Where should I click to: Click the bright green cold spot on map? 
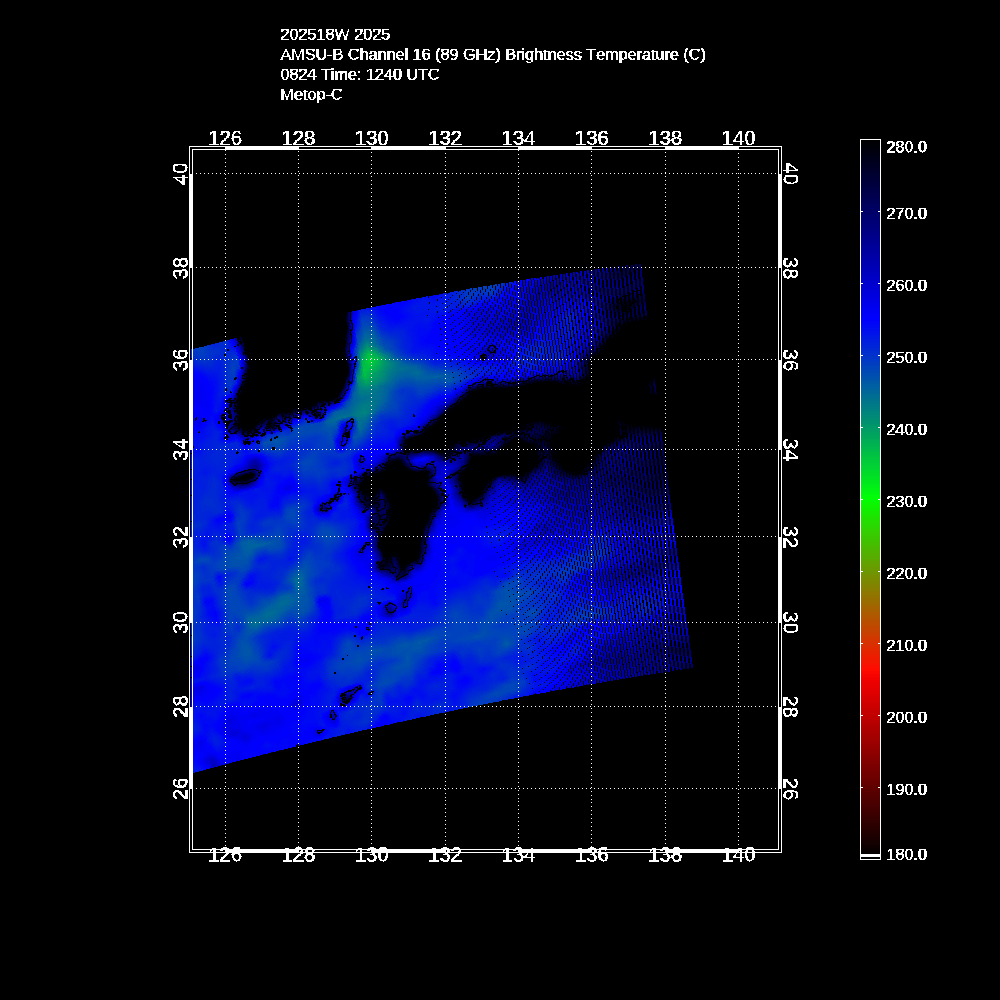click(x=370, y=362)
